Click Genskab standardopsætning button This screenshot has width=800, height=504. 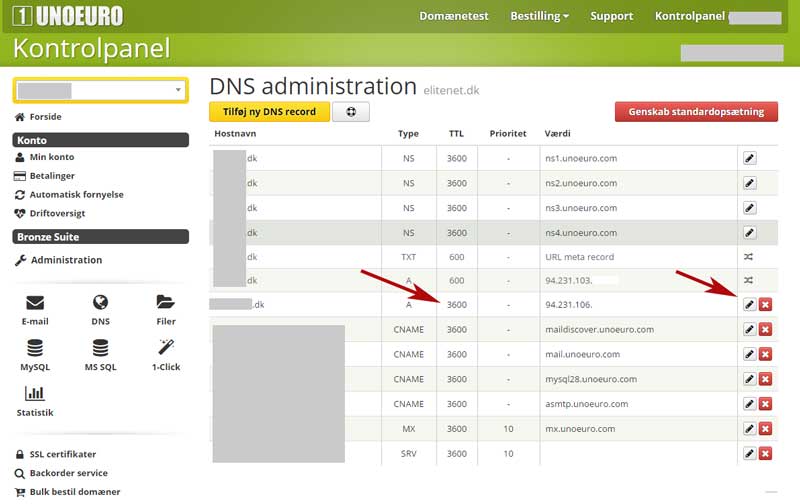tap(696, 112)
